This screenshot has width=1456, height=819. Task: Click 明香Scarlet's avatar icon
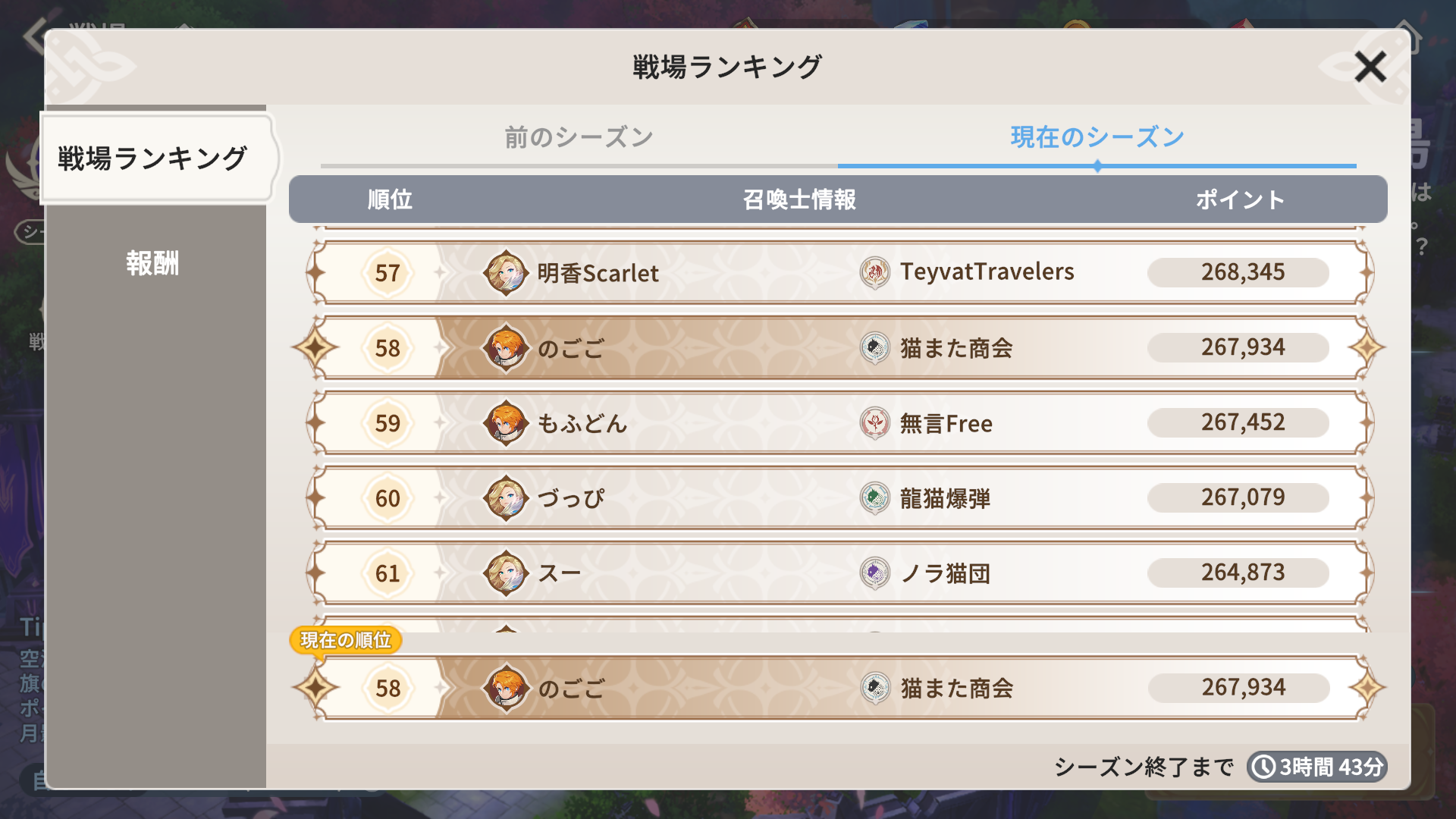(x=506, y=272)
